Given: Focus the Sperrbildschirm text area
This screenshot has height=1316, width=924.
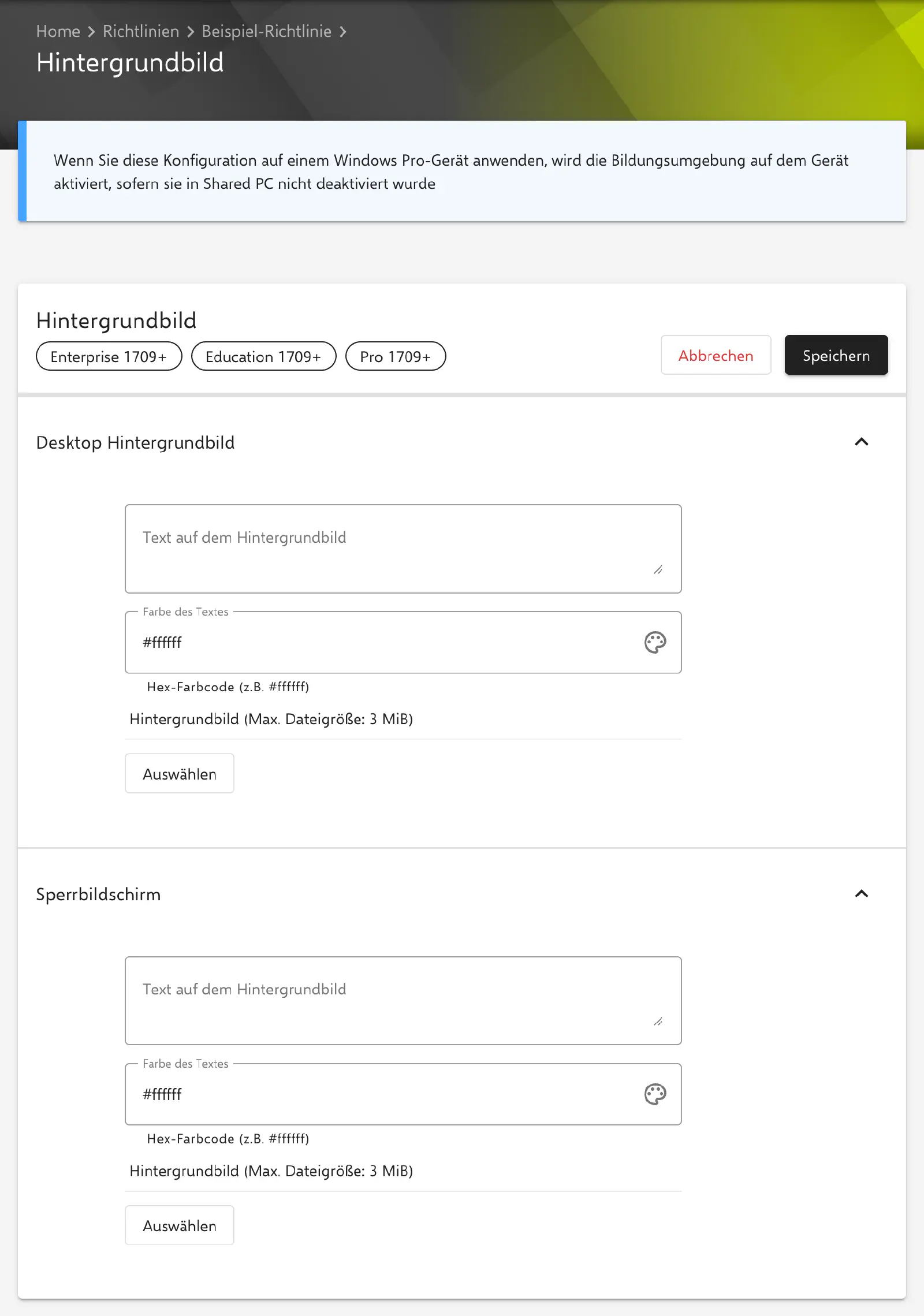Looking at the screenshot, I should click(x=403, y=1001).
